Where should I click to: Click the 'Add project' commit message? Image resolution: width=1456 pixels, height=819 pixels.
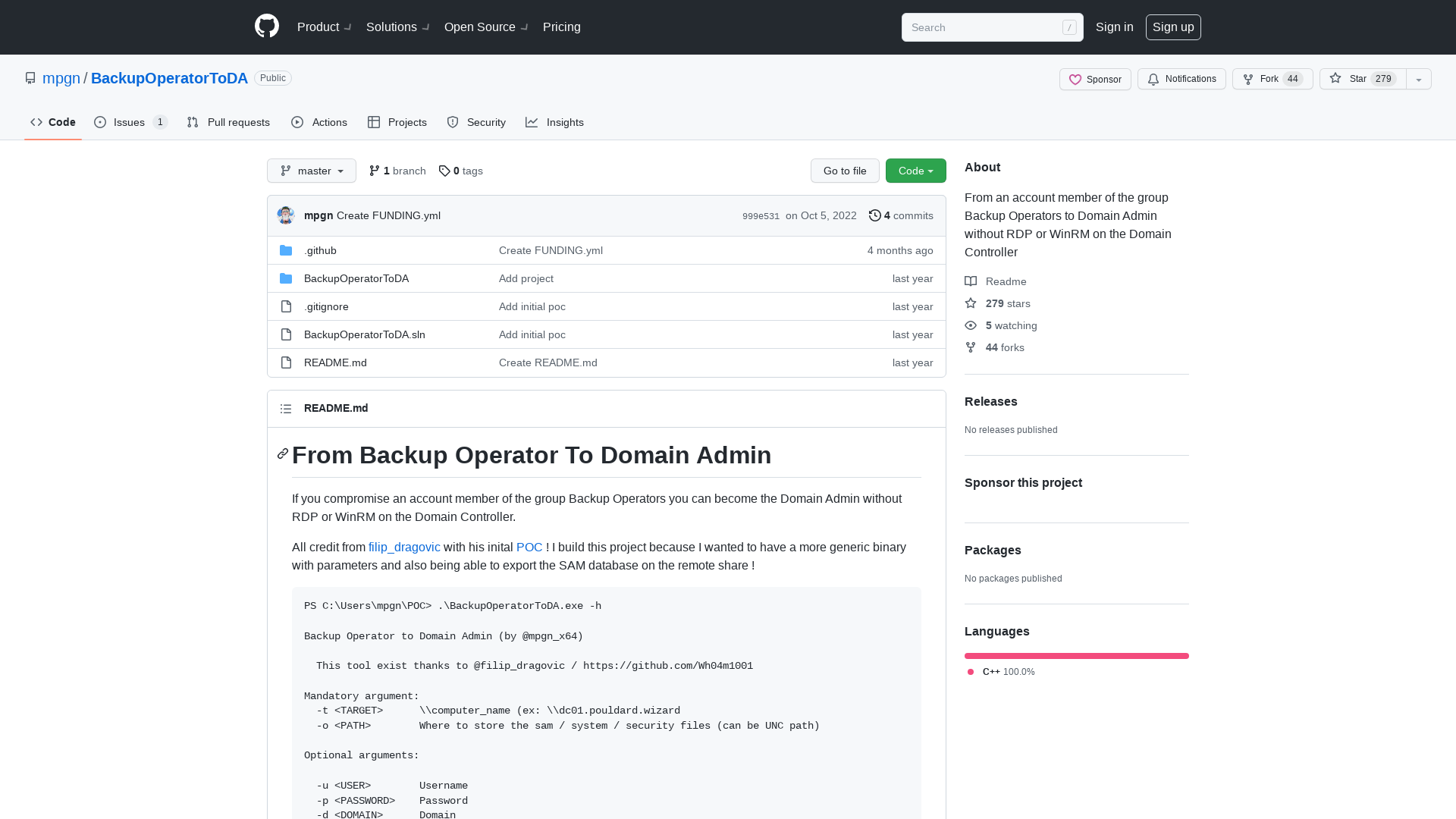(x=526, y=278)
